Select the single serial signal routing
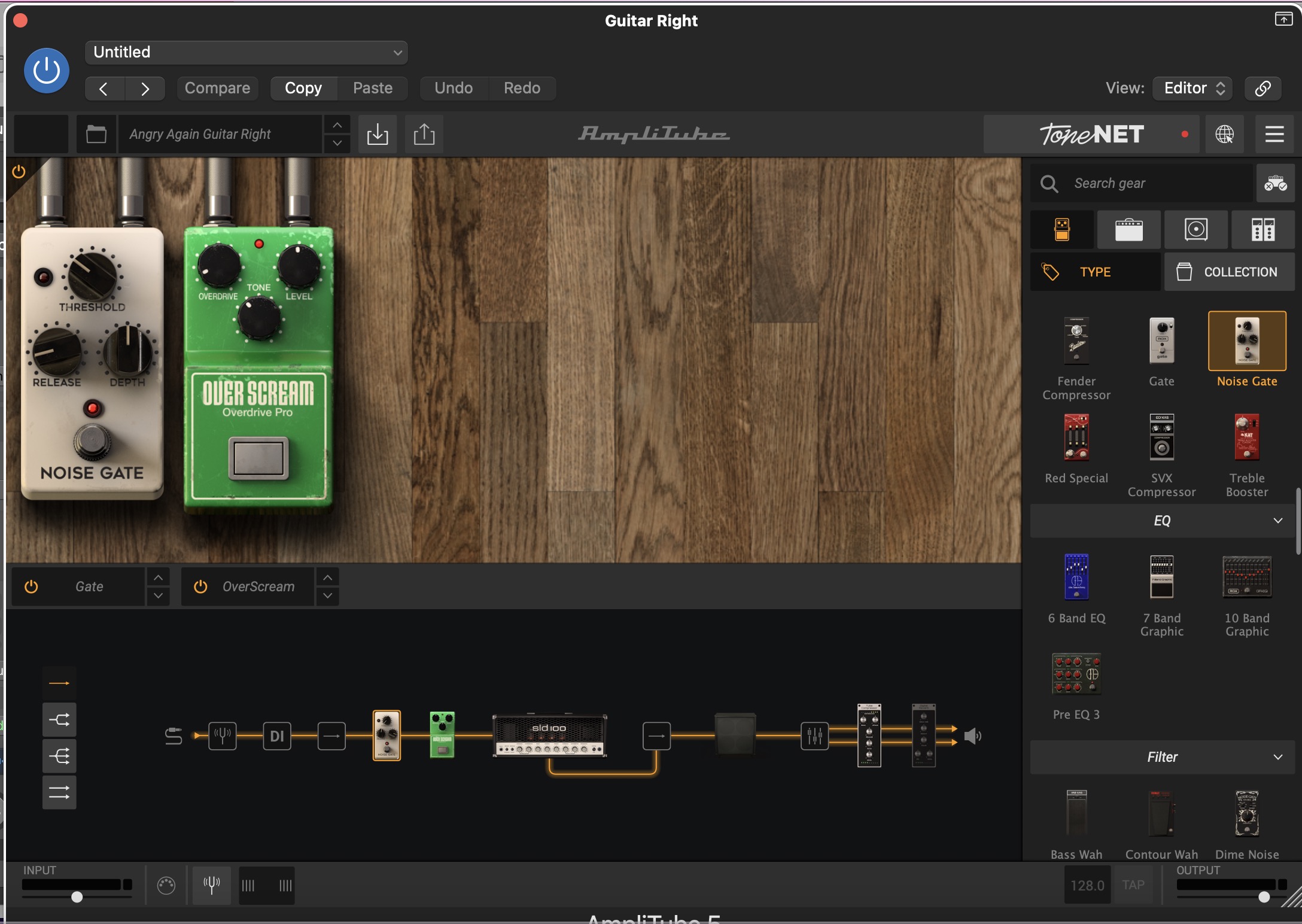Screen dimensions: 1302x924 click(x=59, y=683)
